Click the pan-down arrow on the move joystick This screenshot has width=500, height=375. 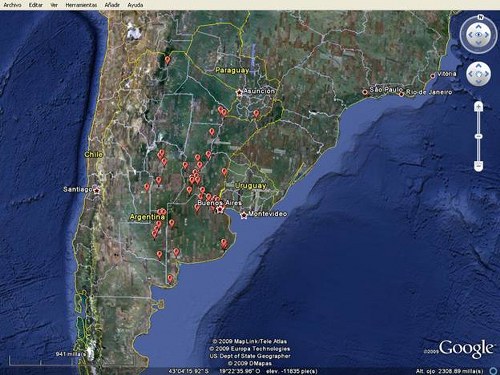click(479, 82)
